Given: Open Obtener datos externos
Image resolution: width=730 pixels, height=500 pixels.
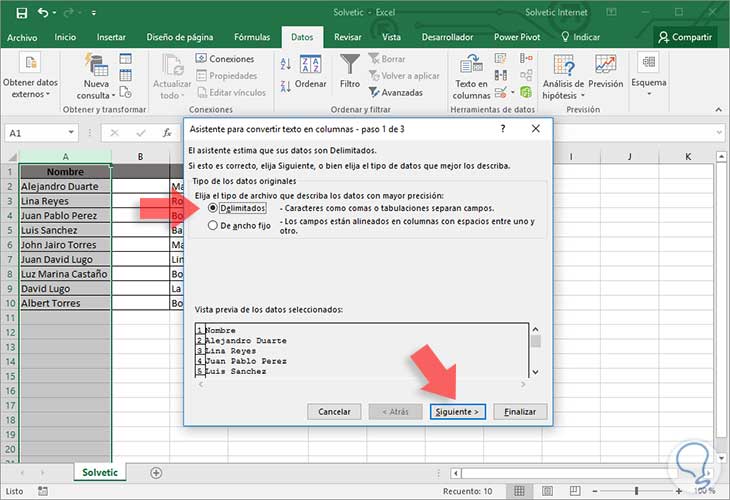Looking at the screenshot, I should pyautogui.click(x=31, y=75).
